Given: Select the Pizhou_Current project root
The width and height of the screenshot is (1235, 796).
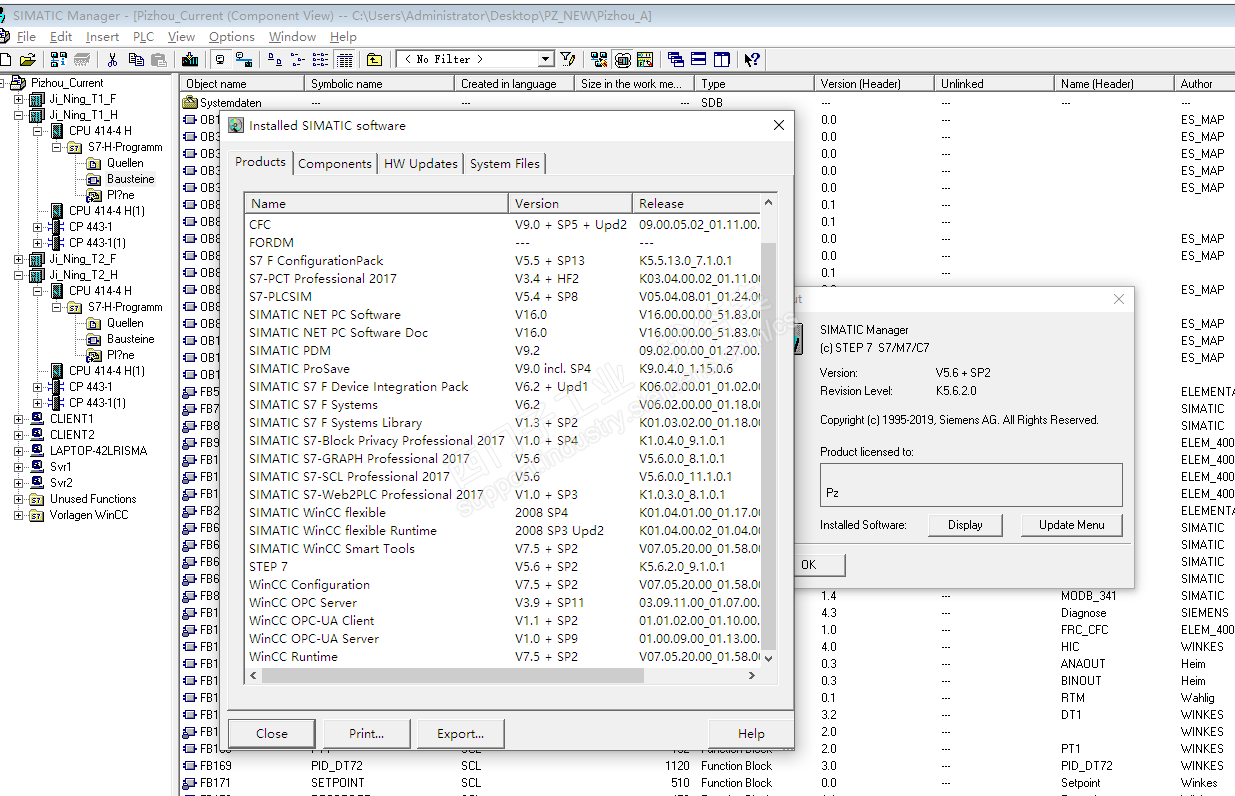Looking at the screenshot, I should coord(67,83).
